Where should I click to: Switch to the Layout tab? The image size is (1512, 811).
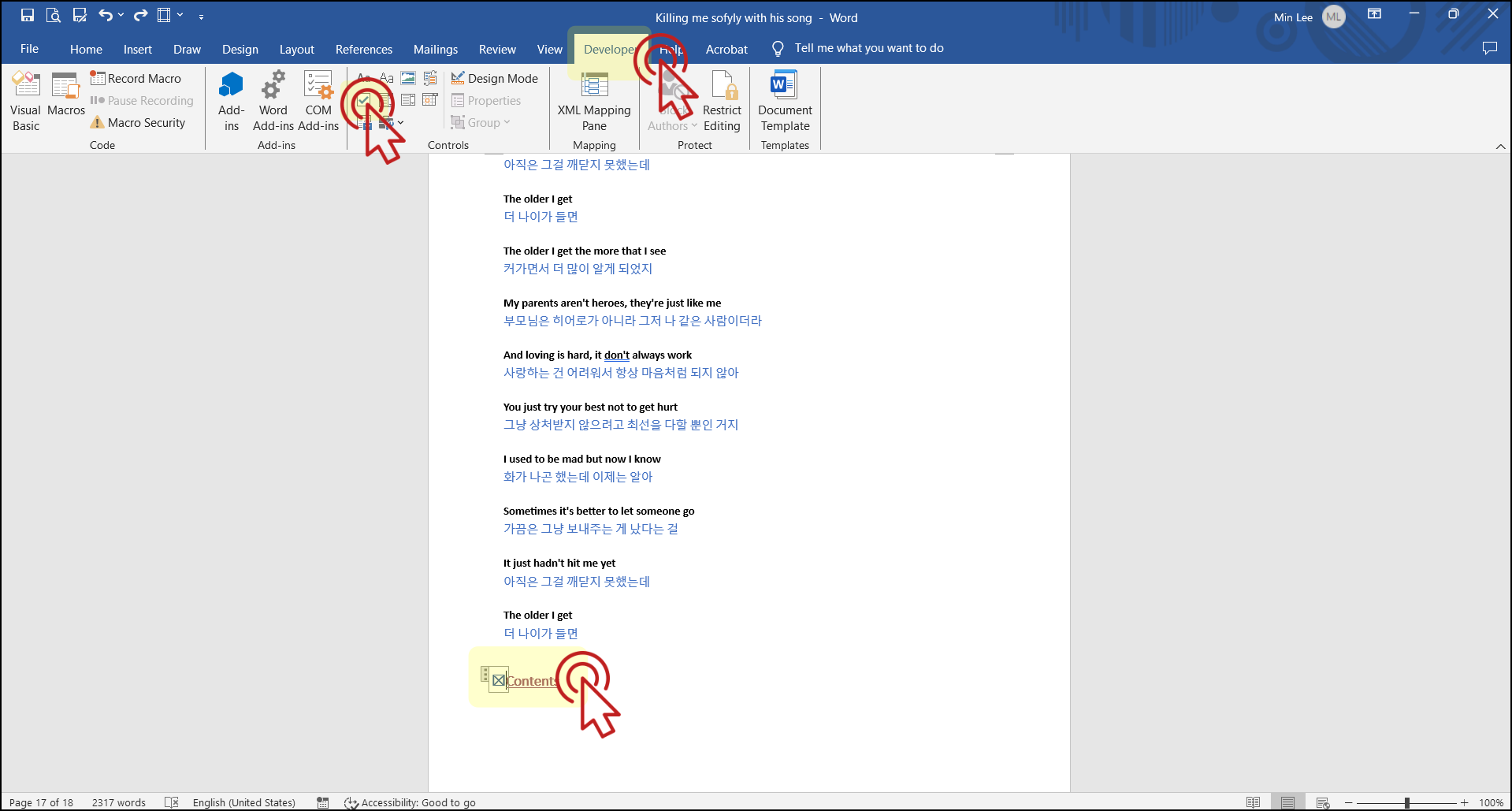(296, 49)
